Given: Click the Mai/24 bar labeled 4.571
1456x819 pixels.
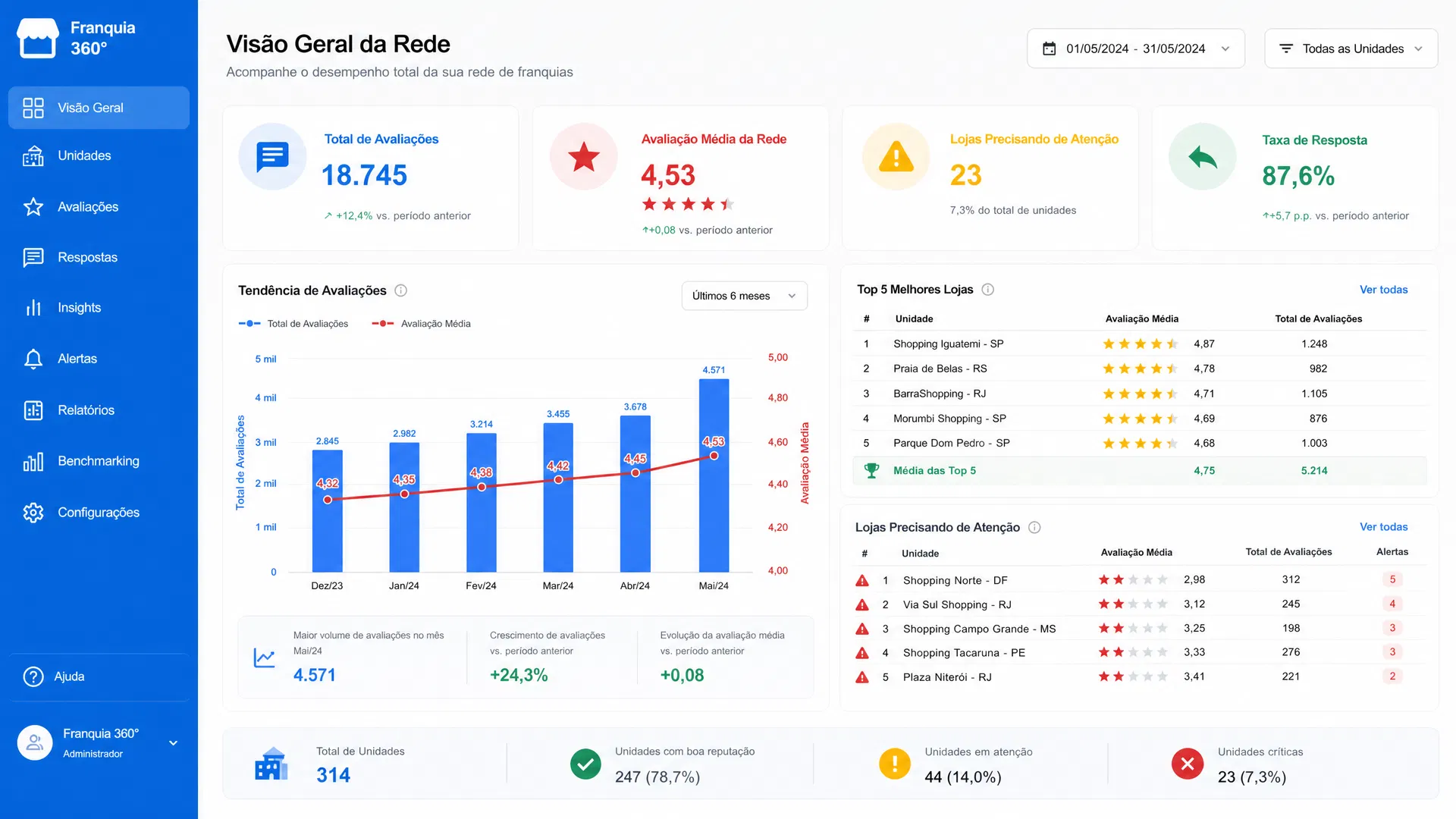Looking at the screenshot, I should pos(714,475).
